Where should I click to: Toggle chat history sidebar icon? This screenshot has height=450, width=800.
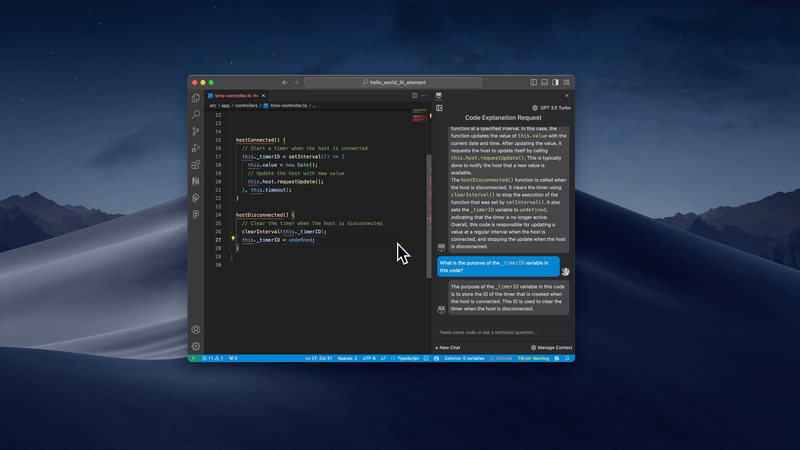click(x=439, y=108)
